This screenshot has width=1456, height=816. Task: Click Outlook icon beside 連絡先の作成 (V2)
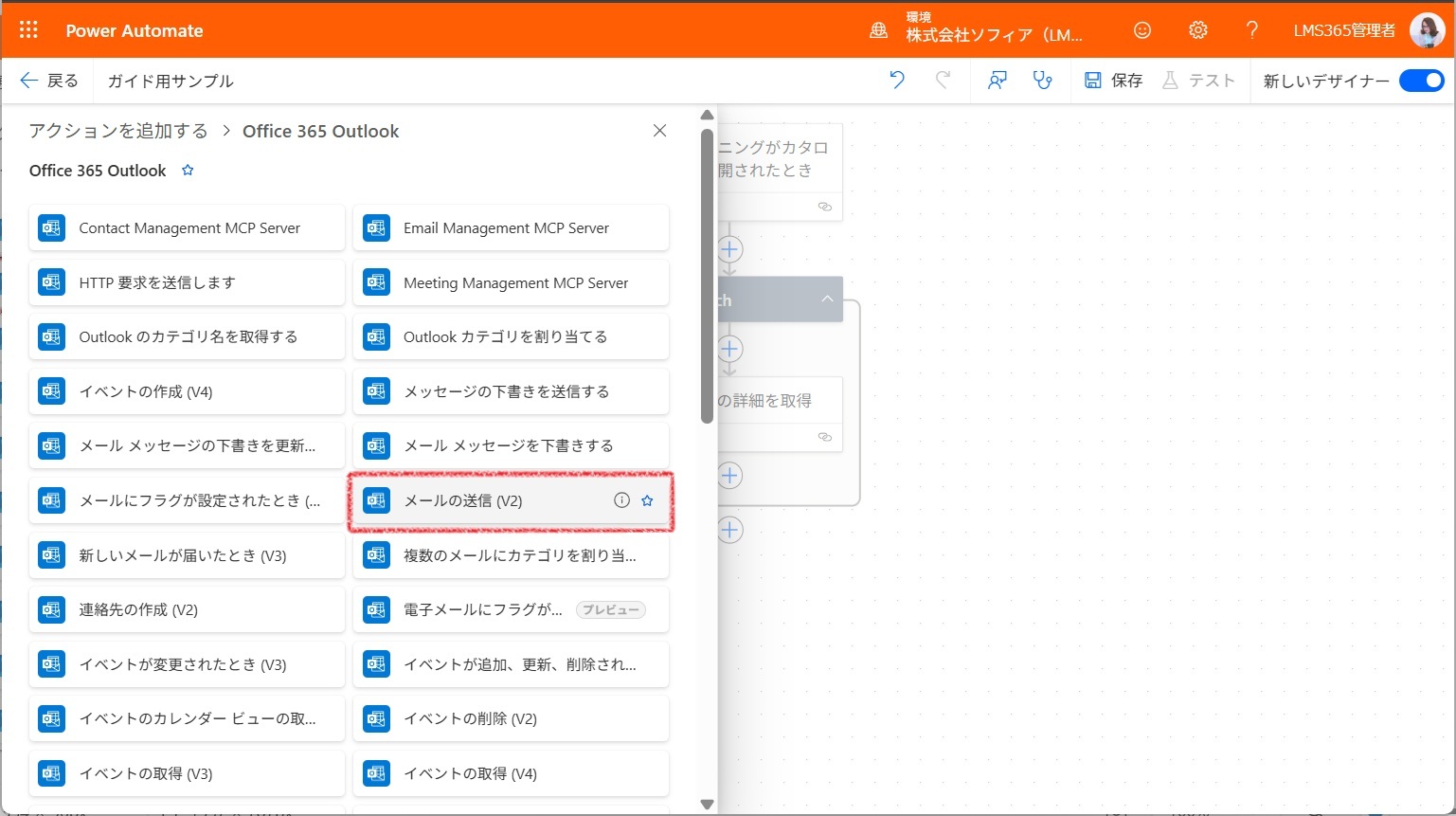51,609
